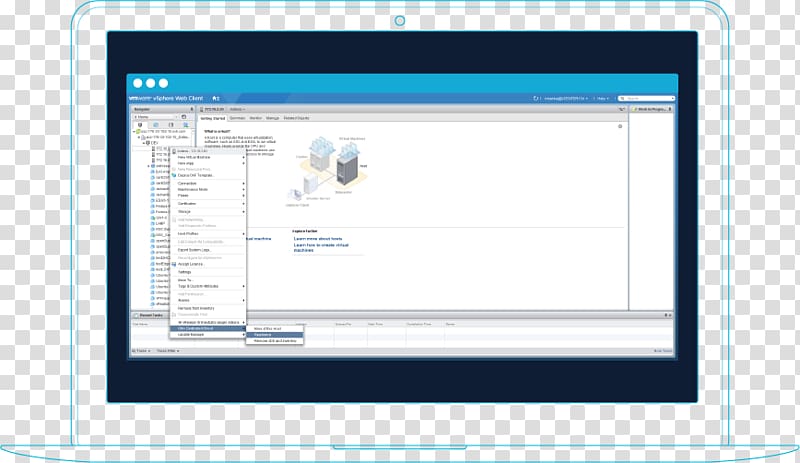Open Connection submenu
Viewport: 800px width, 463px height.
208,183
